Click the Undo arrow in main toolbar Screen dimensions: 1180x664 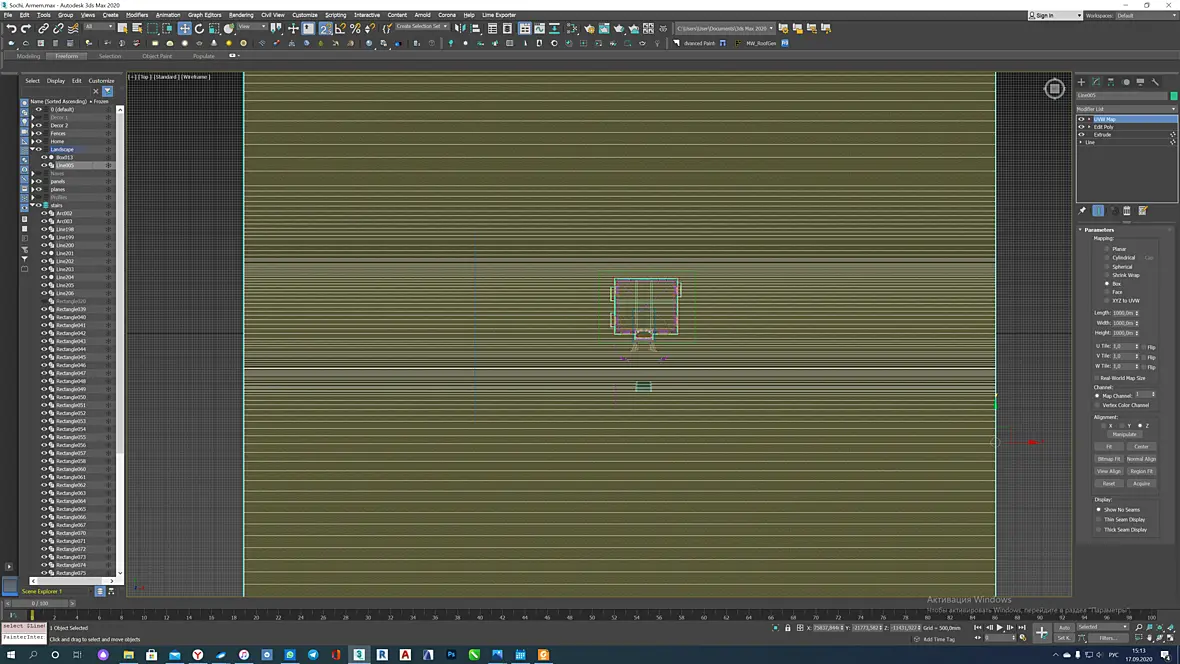tap(11, 29)
